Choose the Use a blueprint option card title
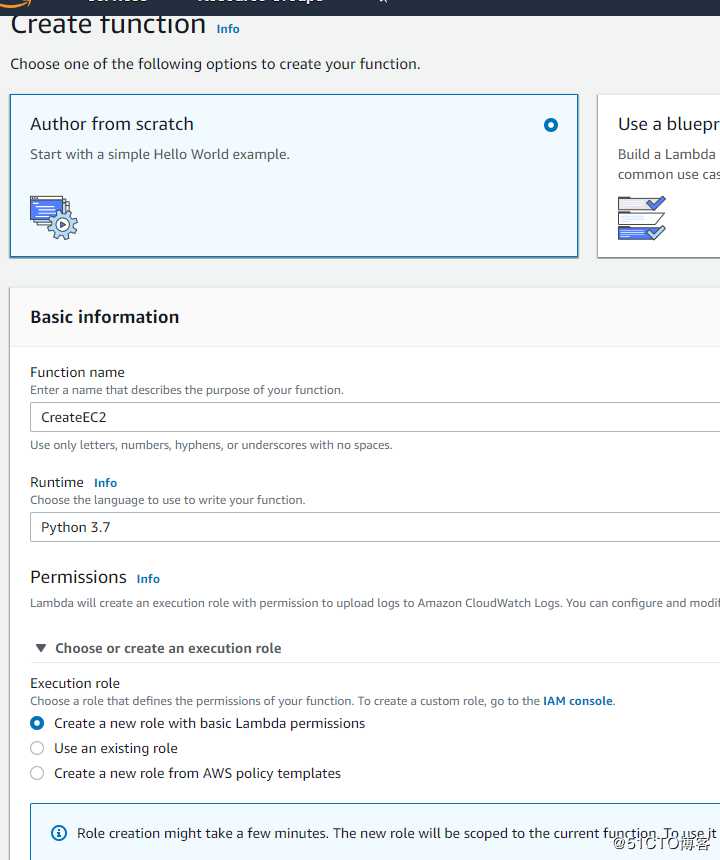The width and height of the screenshot is (720, 860). [668, 124]
